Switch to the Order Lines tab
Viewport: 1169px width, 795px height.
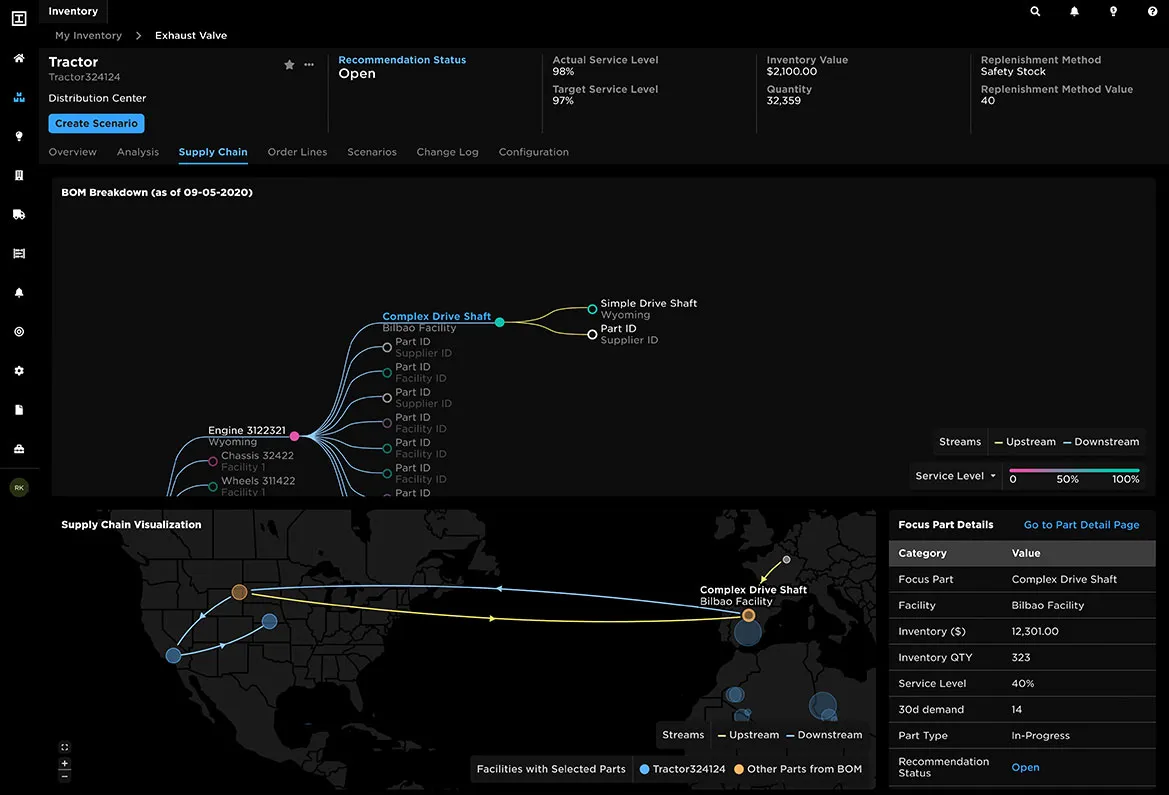coord(297,152)
